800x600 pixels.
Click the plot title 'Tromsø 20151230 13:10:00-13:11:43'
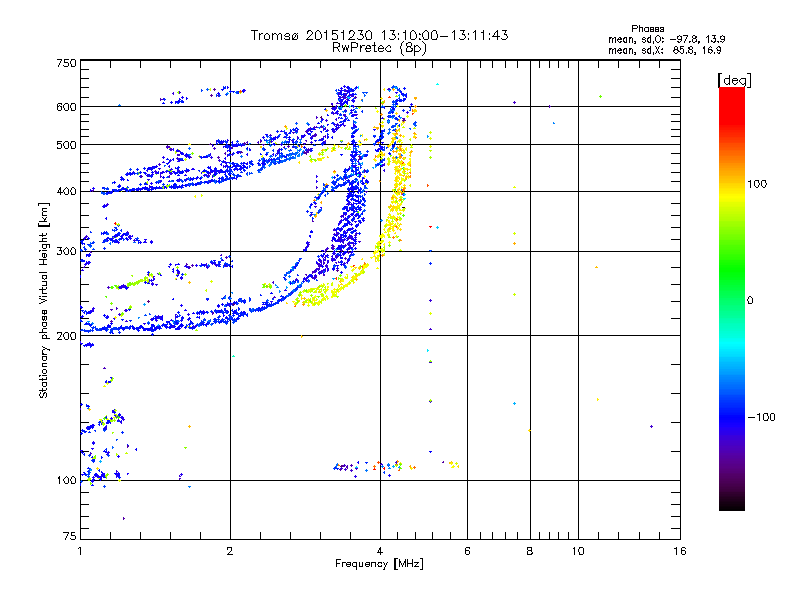coord(379,35)
